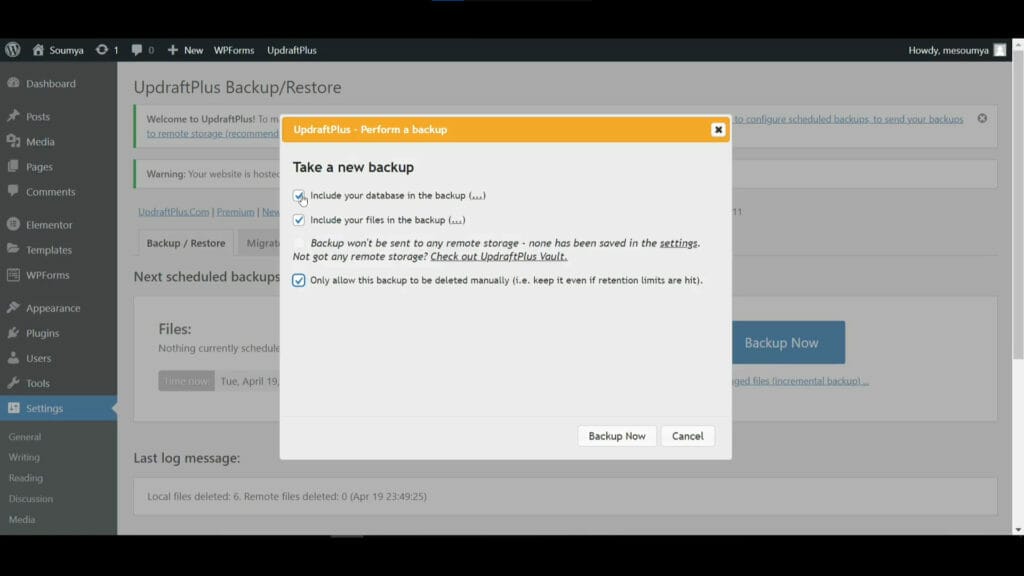Open the incremental backup link

[x=800, y=381]
